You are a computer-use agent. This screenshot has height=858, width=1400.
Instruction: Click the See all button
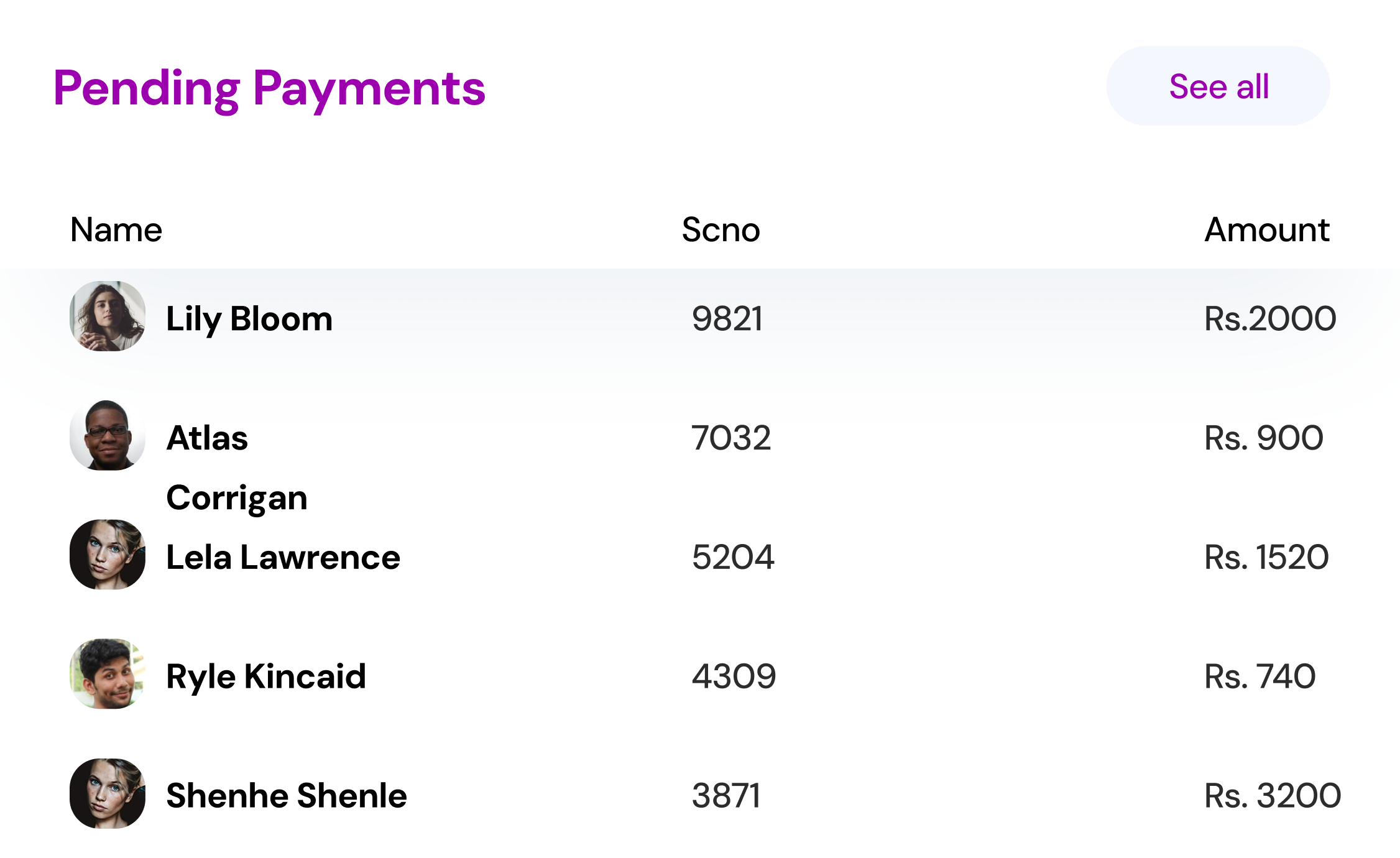pos(1218,86)
